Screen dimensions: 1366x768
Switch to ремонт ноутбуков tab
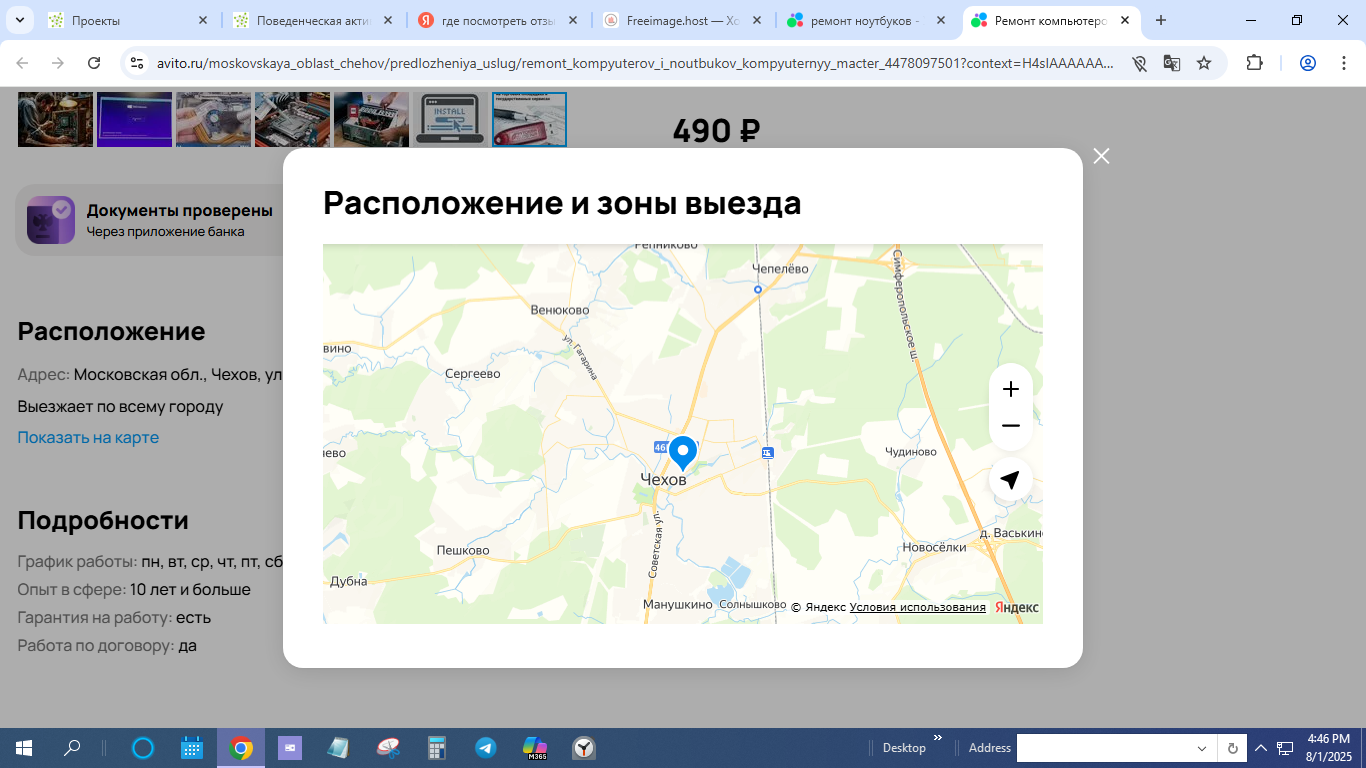[866, 20]
